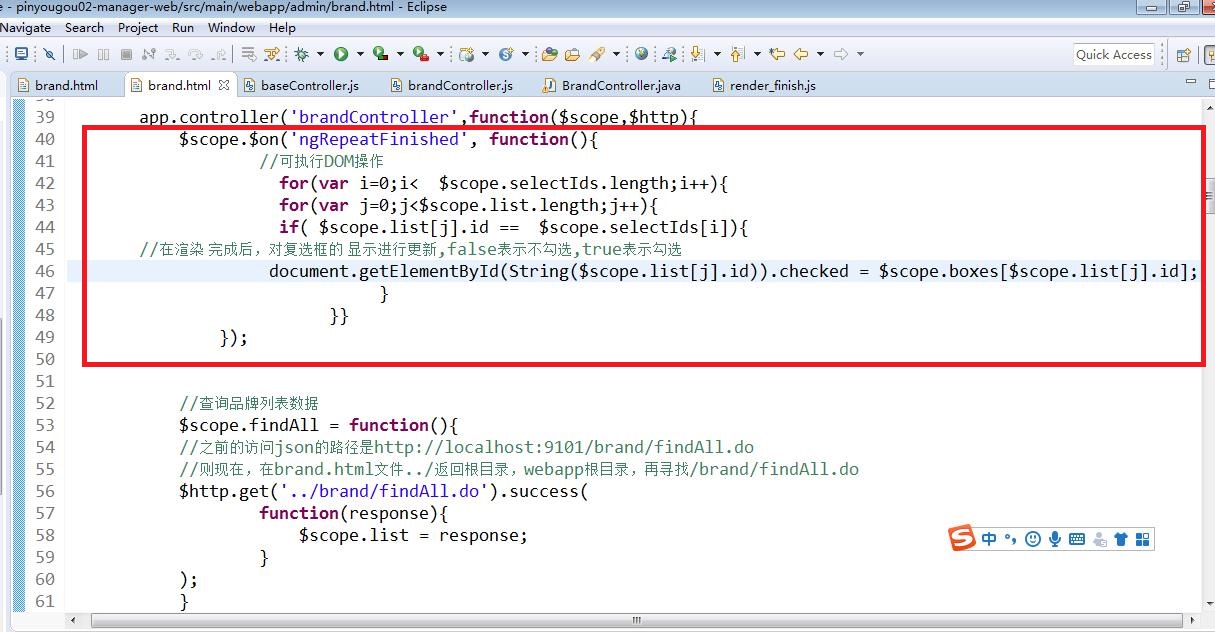Click the Previous Annotation icon
This screenshot has height=632, width=1215.
coord(737,54)
